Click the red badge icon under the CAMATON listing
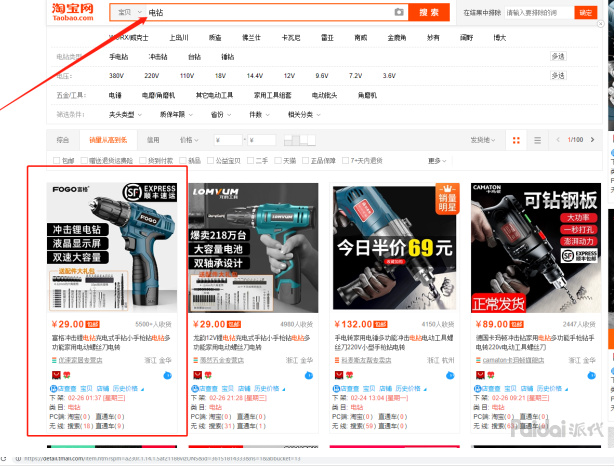614x468 pixels. tap(480, 375)
